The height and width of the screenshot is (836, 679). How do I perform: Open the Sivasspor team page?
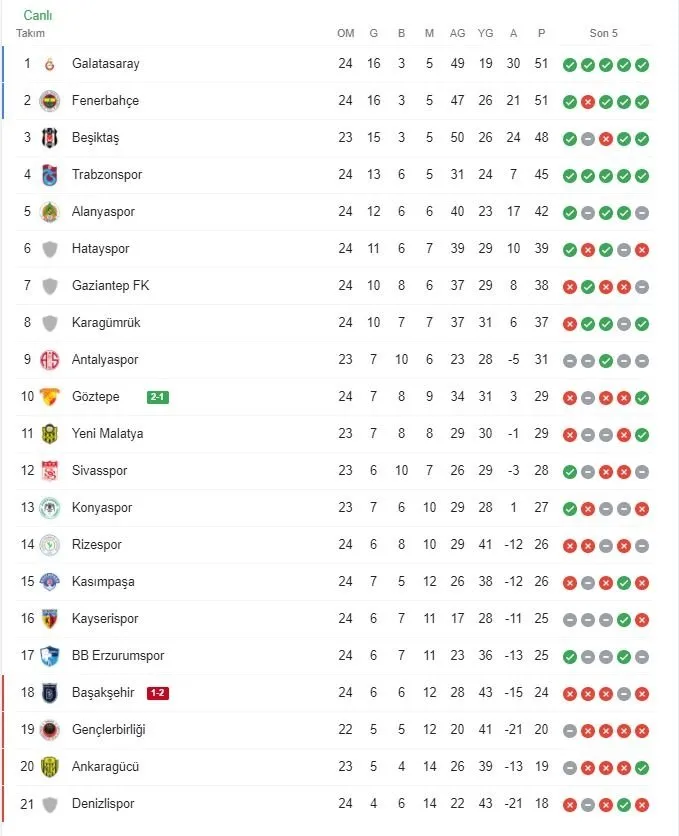(x=99, y=471)
